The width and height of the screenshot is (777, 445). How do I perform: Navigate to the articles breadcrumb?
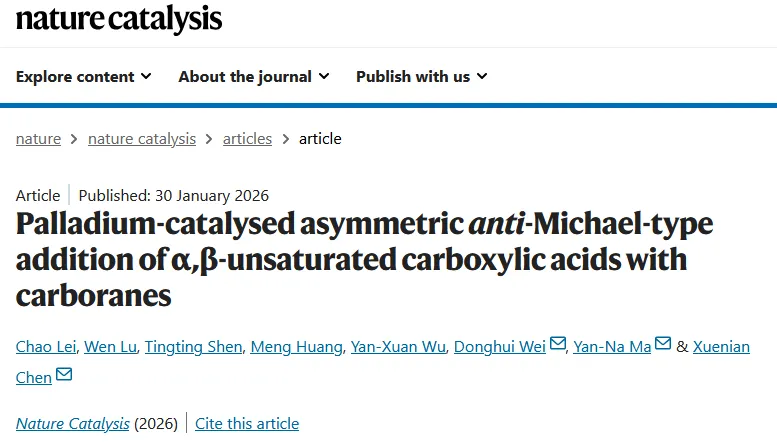tap(247, 139)
